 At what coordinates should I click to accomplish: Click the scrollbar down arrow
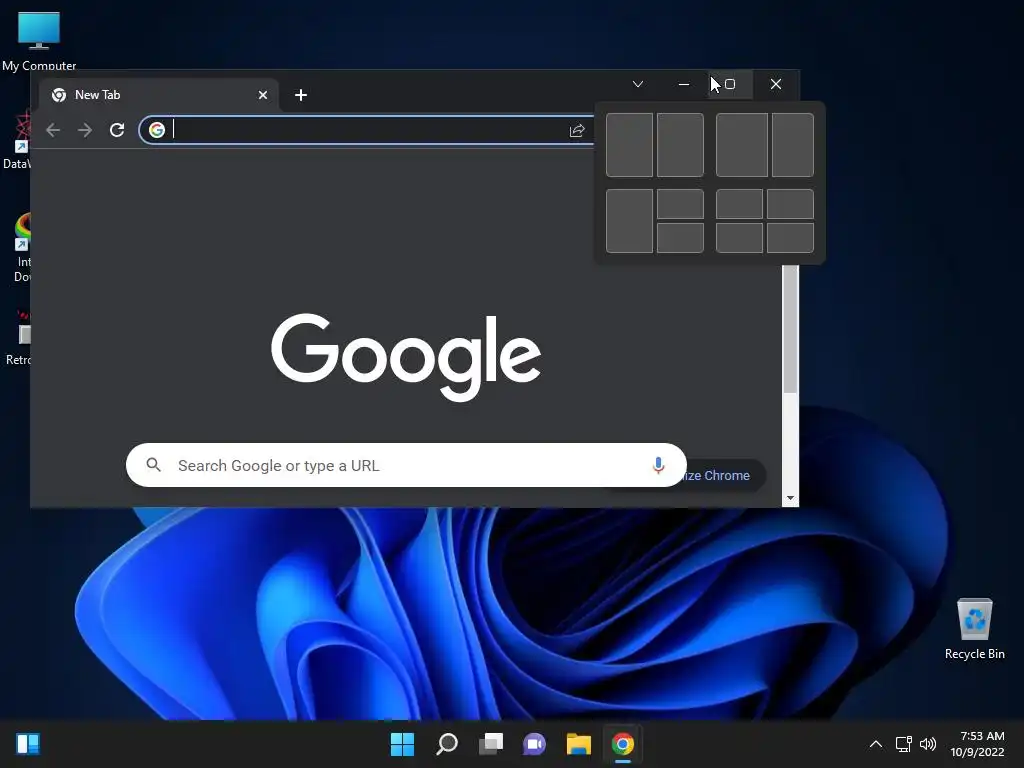(790, 498)
